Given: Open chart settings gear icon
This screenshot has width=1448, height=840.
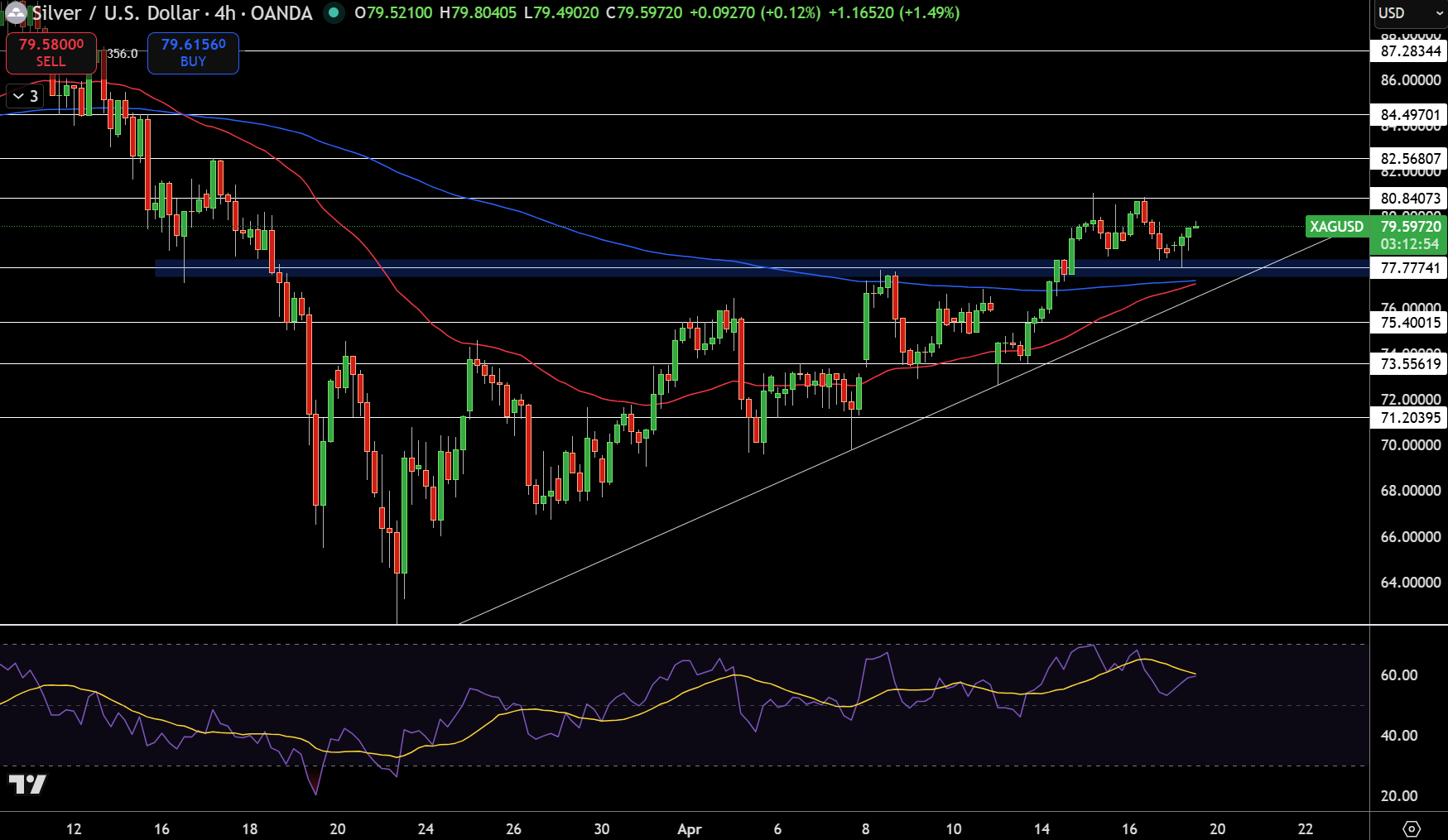Looking at the screenshot, I should pos(1412,828).
